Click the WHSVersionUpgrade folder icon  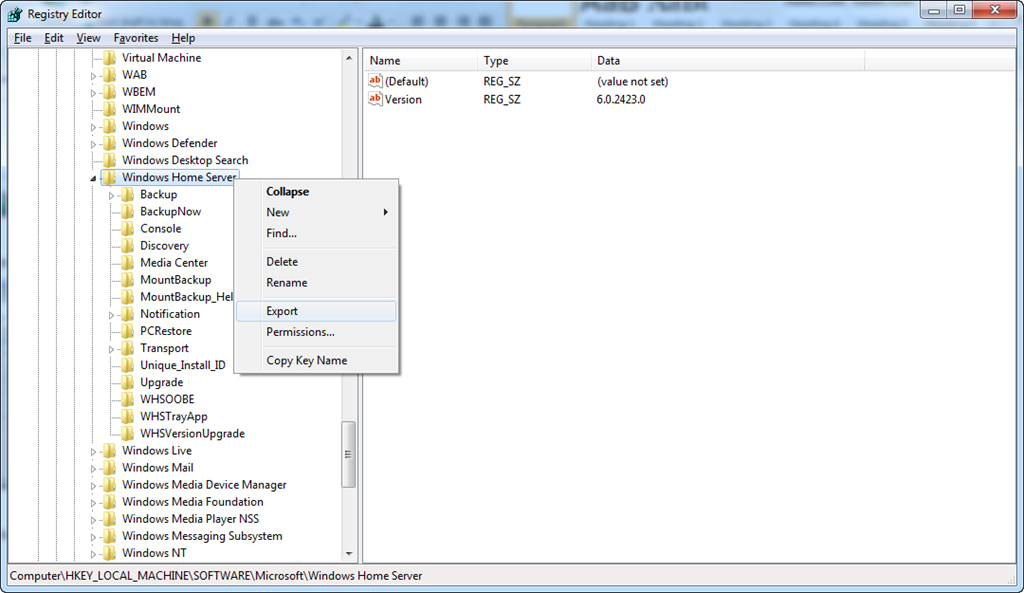tap(128, 433)
